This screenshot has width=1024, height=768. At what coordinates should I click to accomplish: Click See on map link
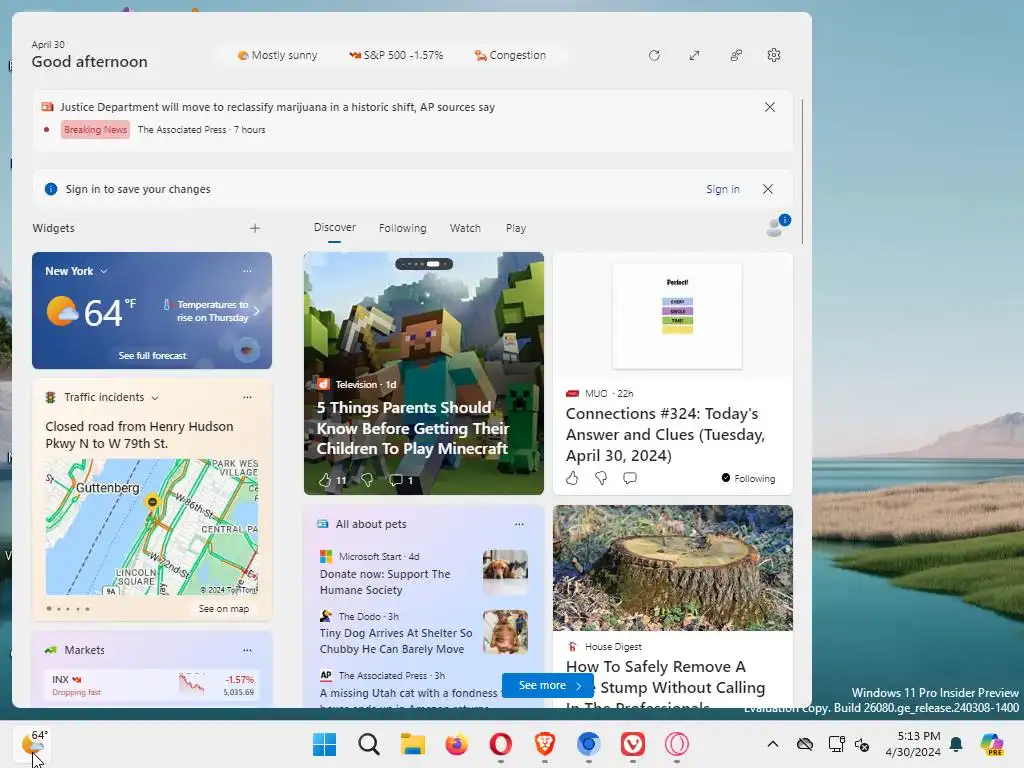223,609
